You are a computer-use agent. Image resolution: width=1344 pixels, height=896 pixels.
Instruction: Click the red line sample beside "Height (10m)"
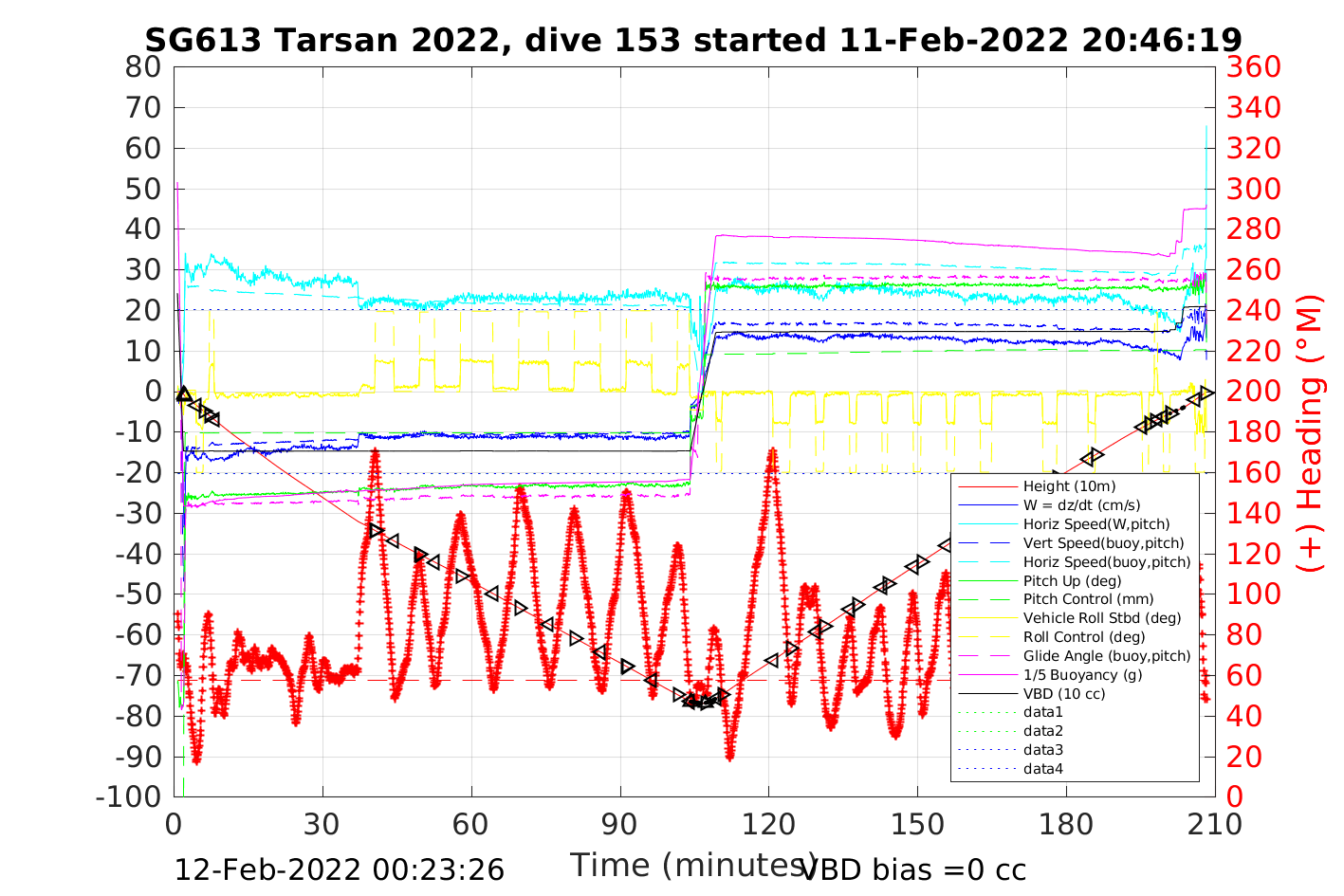point(986,487)
